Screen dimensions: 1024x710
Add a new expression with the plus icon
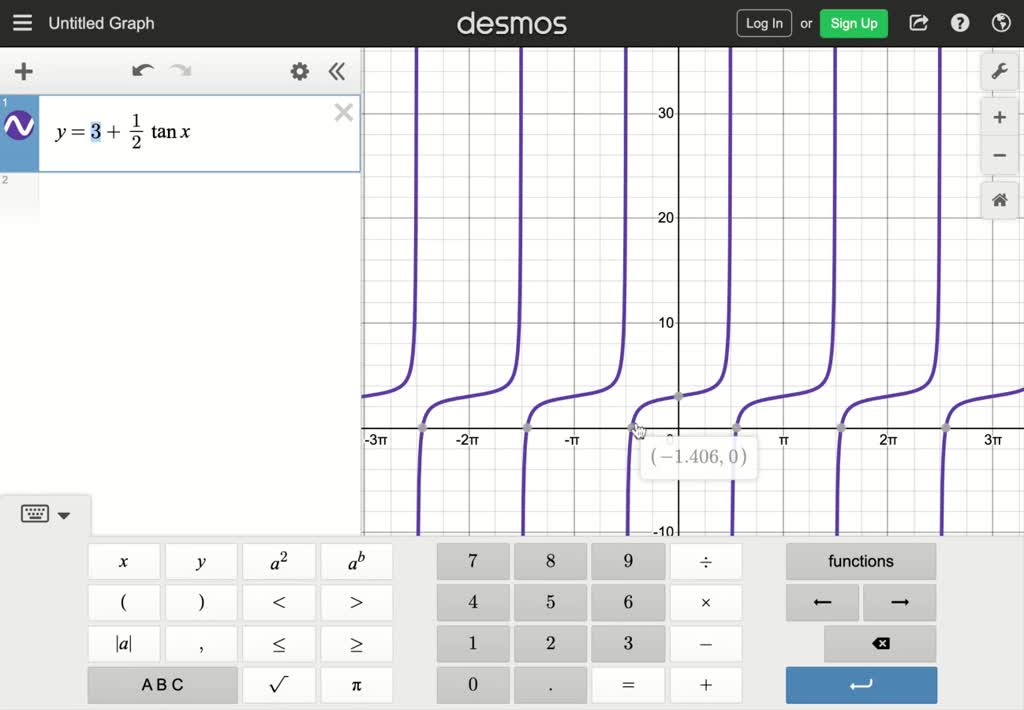point(22,71)
